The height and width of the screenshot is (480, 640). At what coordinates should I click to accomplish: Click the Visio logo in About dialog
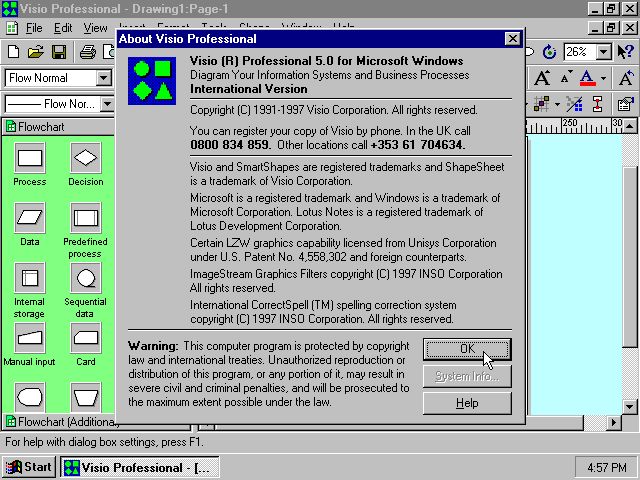point(152,81)
